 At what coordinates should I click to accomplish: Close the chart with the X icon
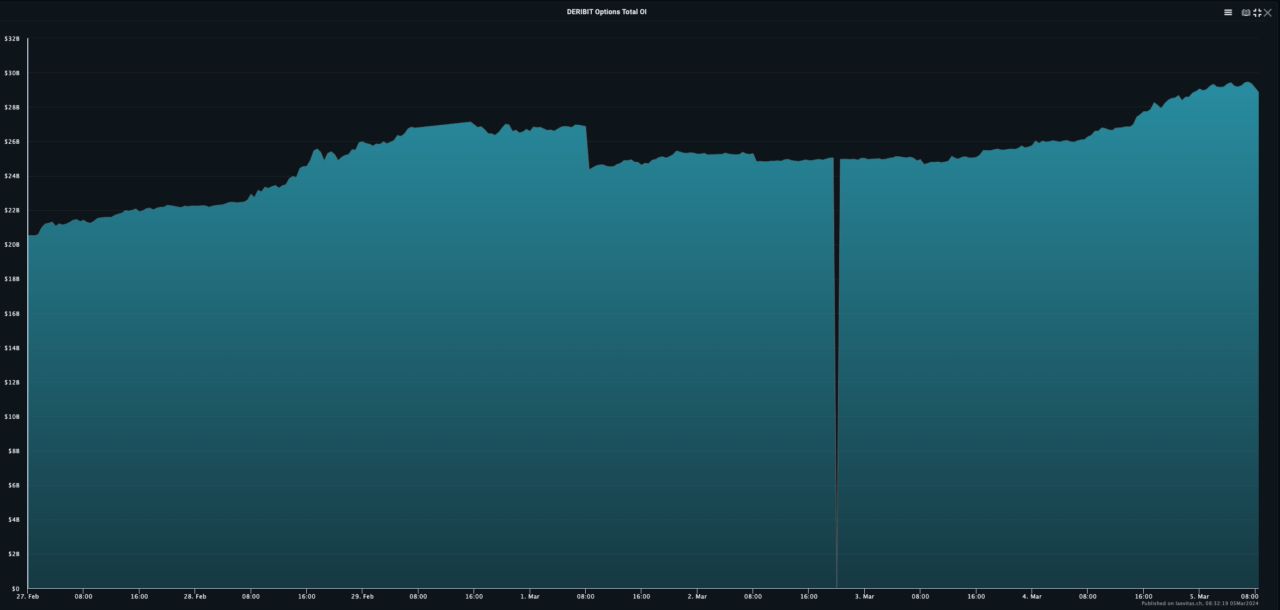(1268, 12)
